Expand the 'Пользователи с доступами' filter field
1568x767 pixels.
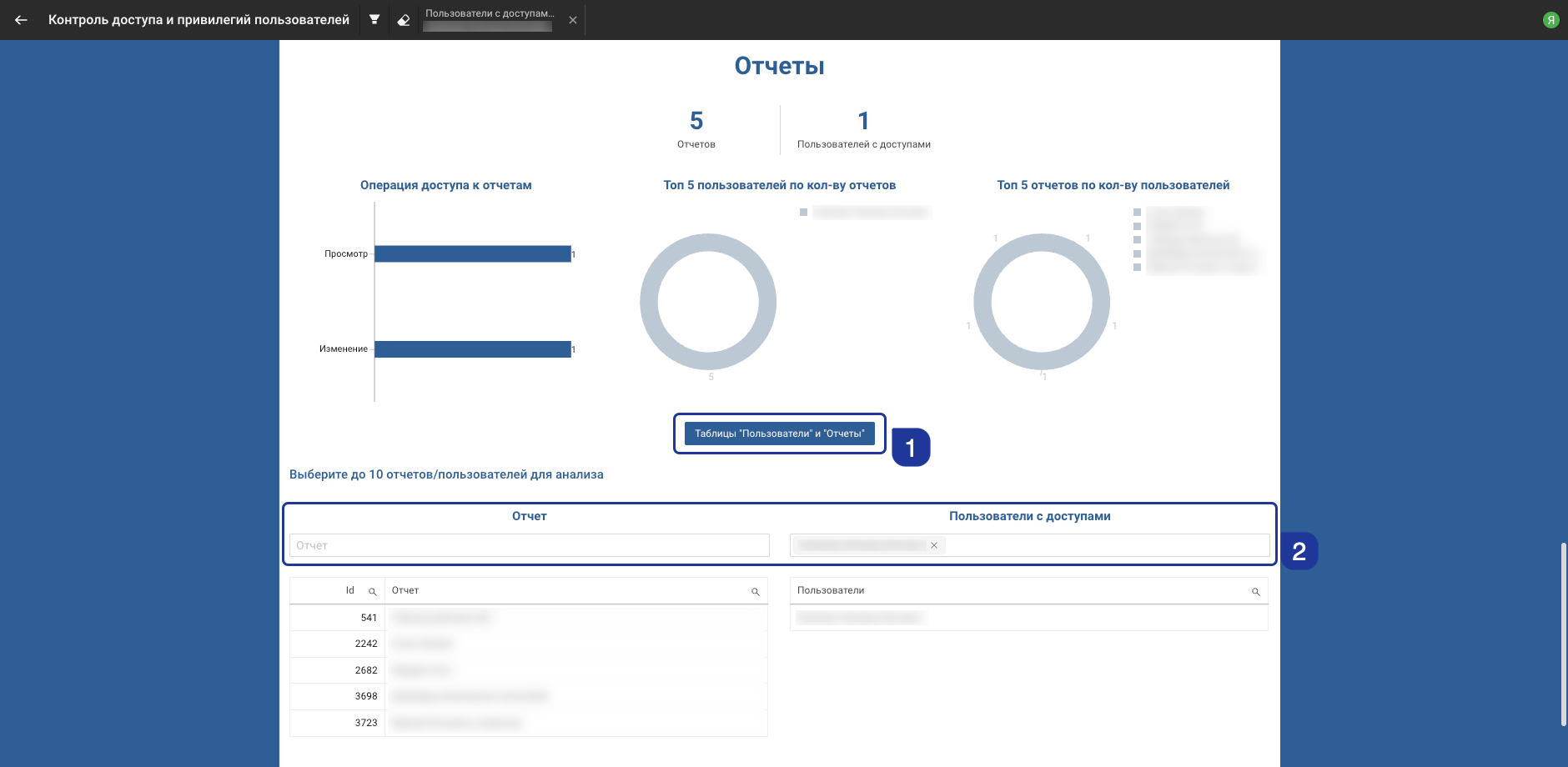(1109, 545)
